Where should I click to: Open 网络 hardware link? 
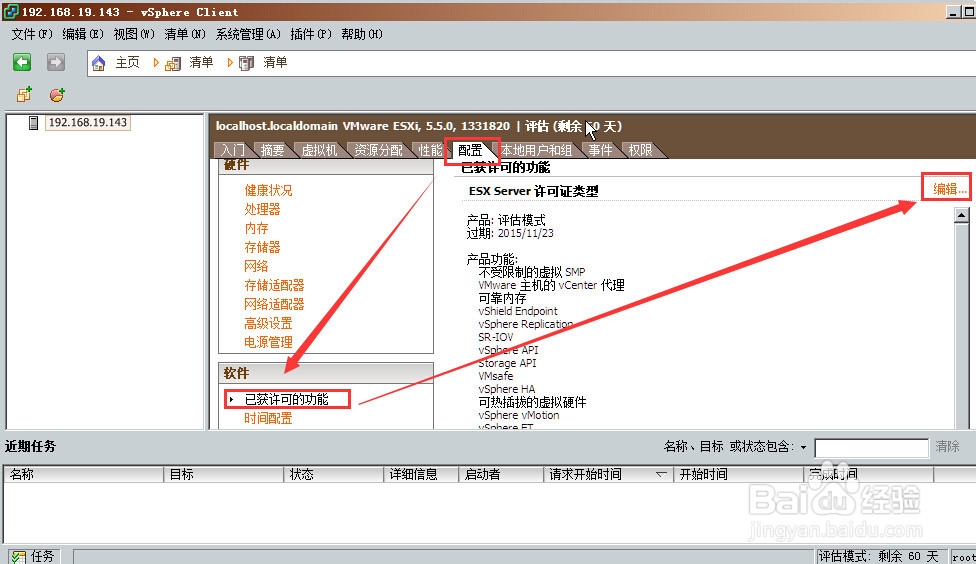(256, 266)
